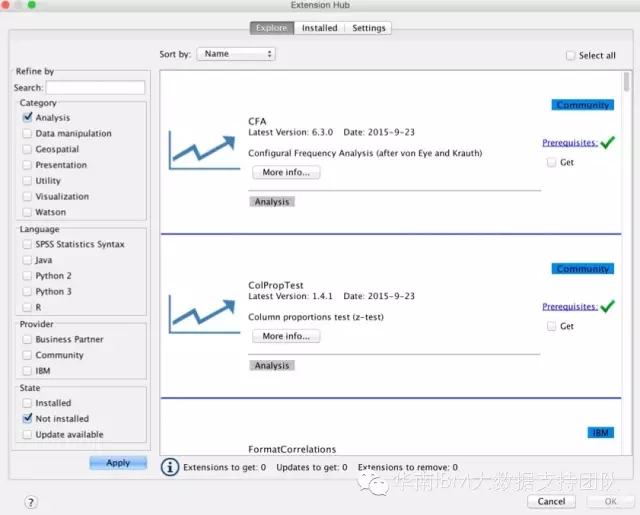
Task: Enable the Utility category filter
Action: (27, 180)
